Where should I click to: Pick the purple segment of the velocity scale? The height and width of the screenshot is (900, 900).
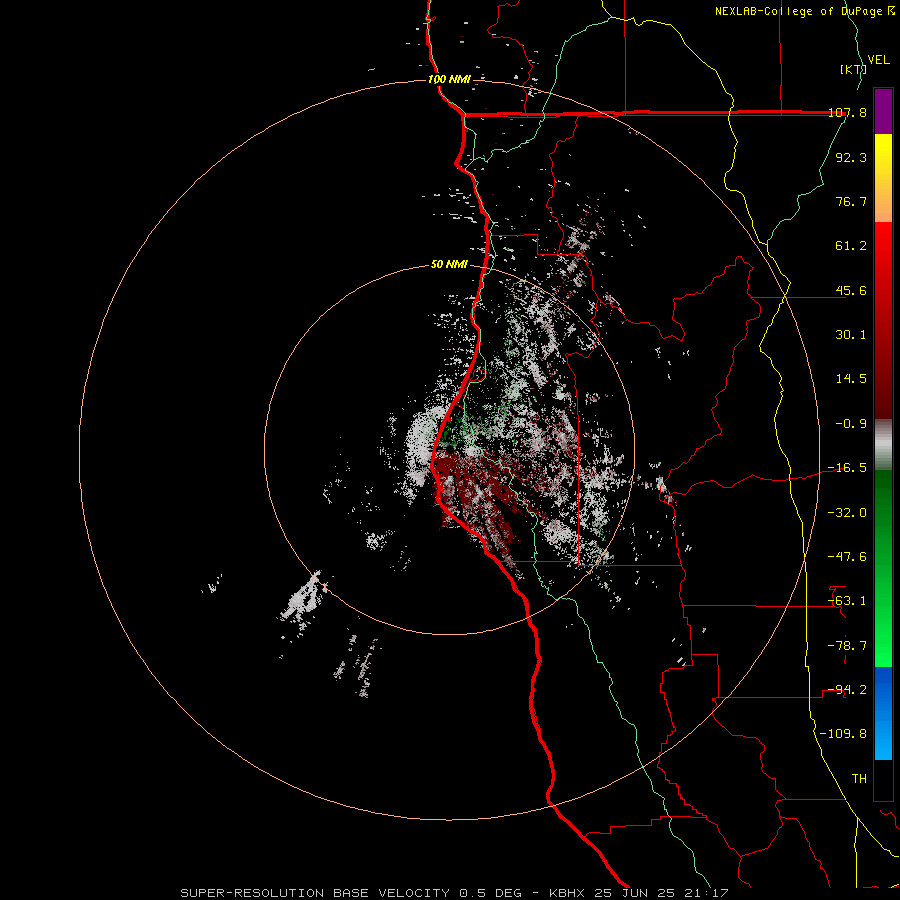coord(883,112)
